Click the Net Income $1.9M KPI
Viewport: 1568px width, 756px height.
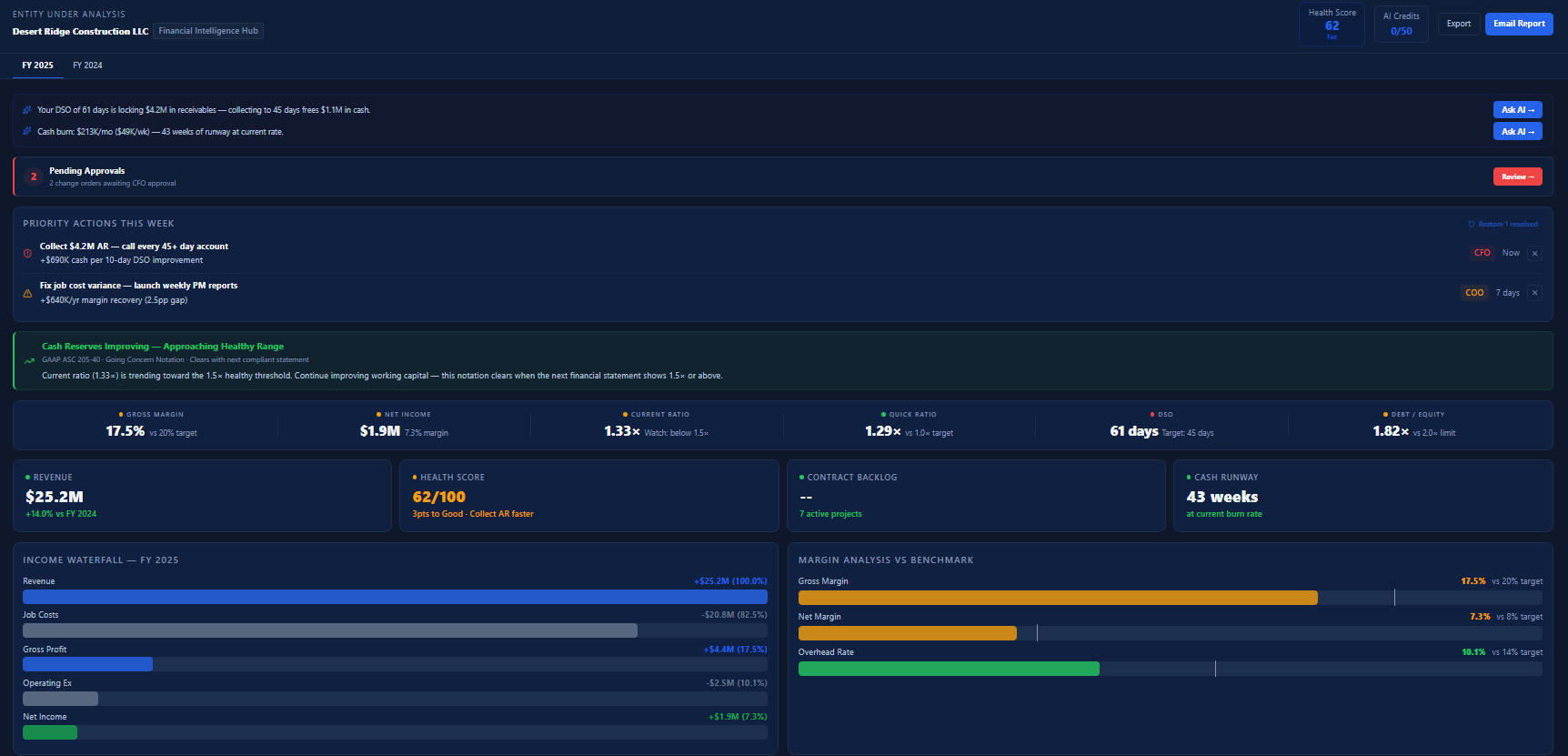click(x=404, y=425)
